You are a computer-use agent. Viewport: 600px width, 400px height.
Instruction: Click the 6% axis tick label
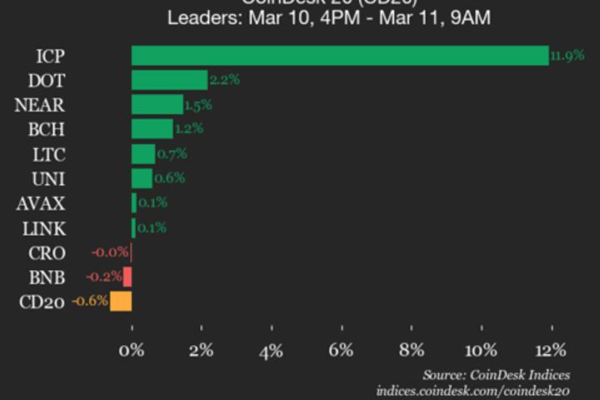342,350
